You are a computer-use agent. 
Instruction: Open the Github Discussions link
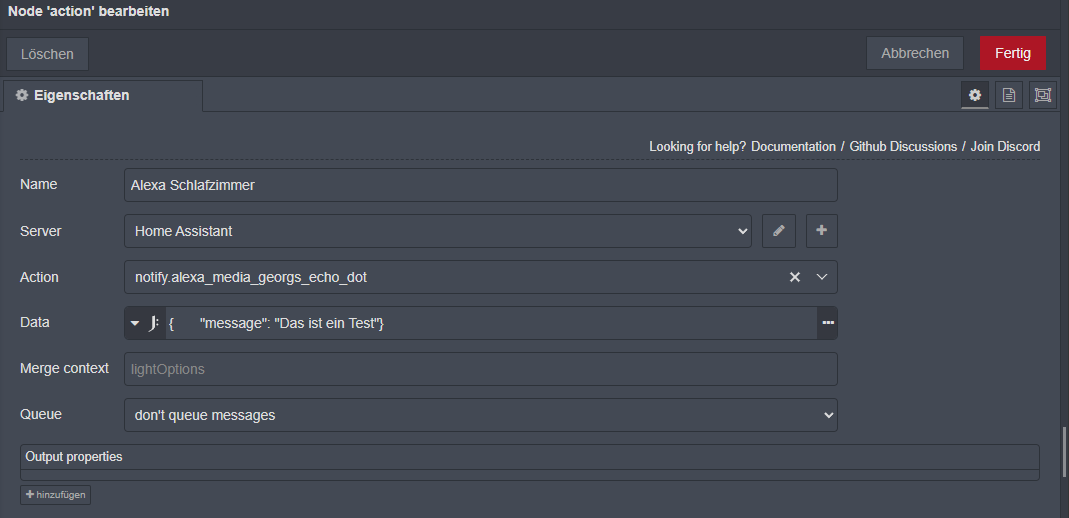pos(903,147)
